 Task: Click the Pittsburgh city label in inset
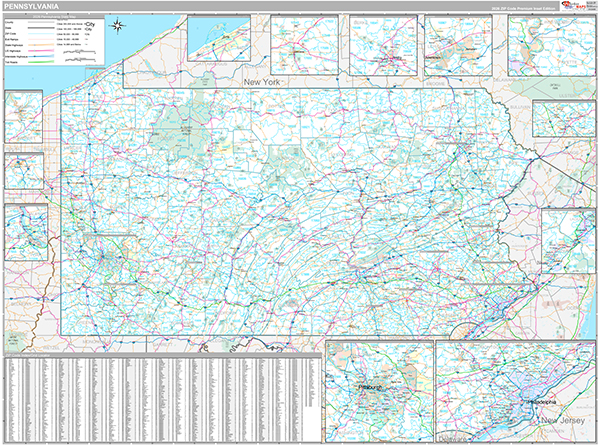coord(370,387)
